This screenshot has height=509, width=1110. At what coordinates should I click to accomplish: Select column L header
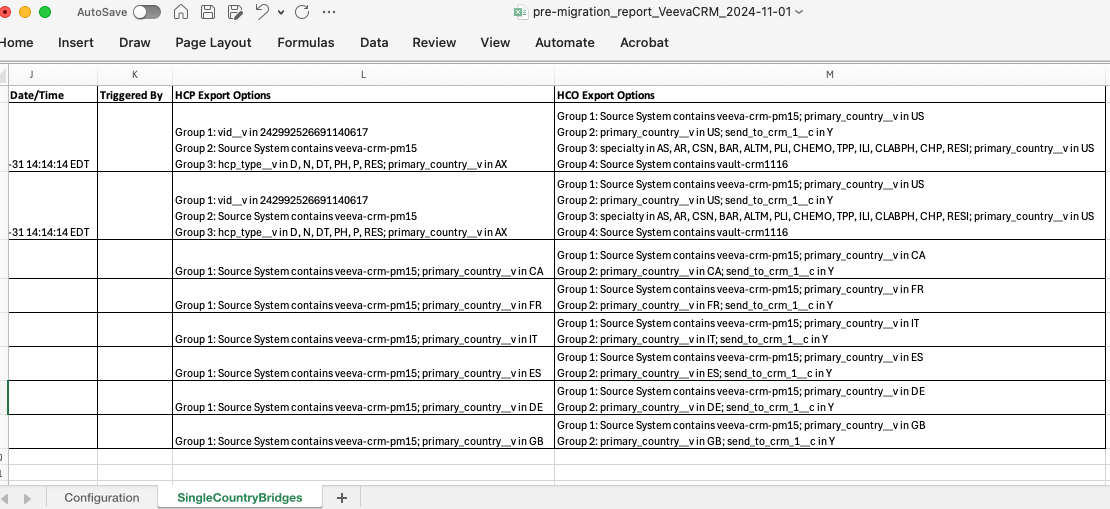click(x=363, y=75)
